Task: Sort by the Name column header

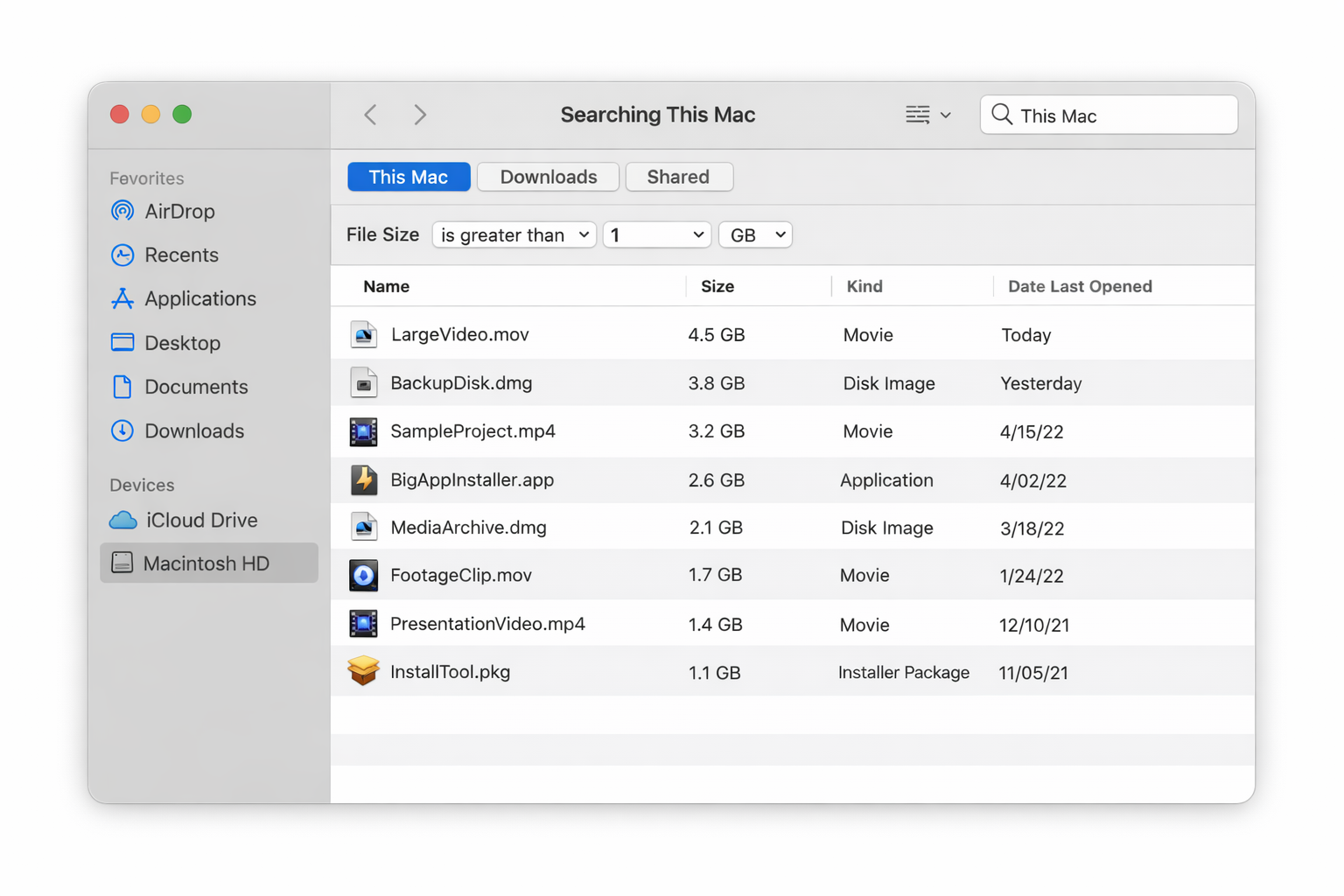Action: click(x=387, y=286)
